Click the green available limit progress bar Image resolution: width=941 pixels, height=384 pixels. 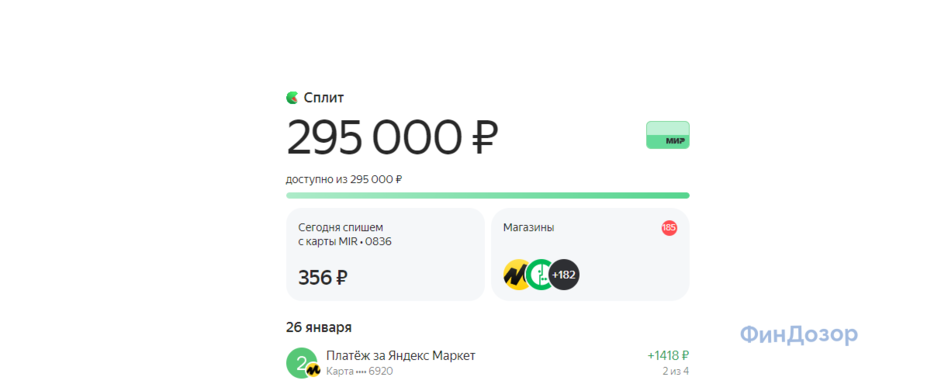[488, 196]
